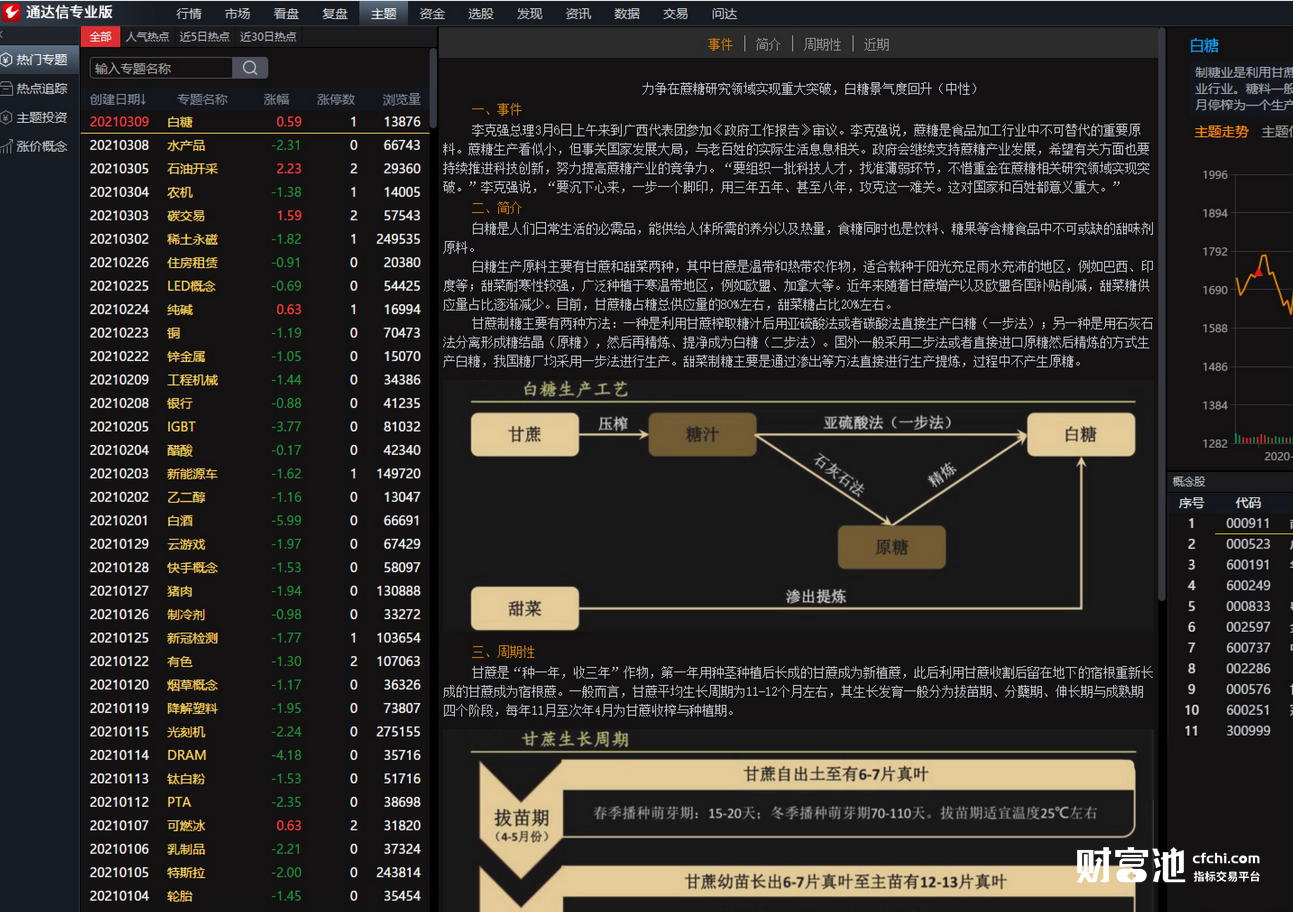Switch to 近5日热点 tab
1293x912 pixels.
point(205,37)
